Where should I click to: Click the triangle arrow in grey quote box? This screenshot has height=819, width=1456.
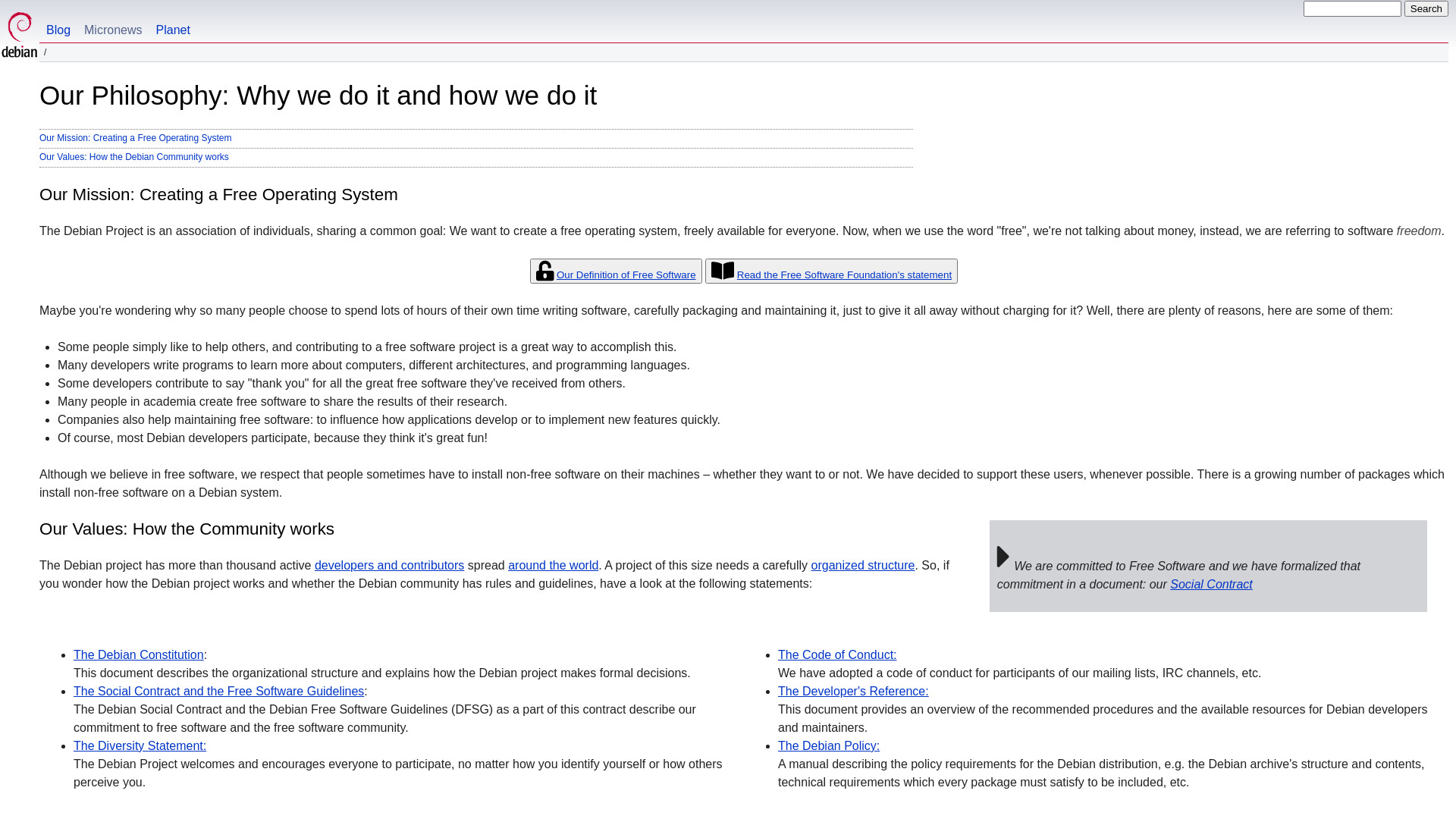pyautogui.click(x=1003, y=557)
